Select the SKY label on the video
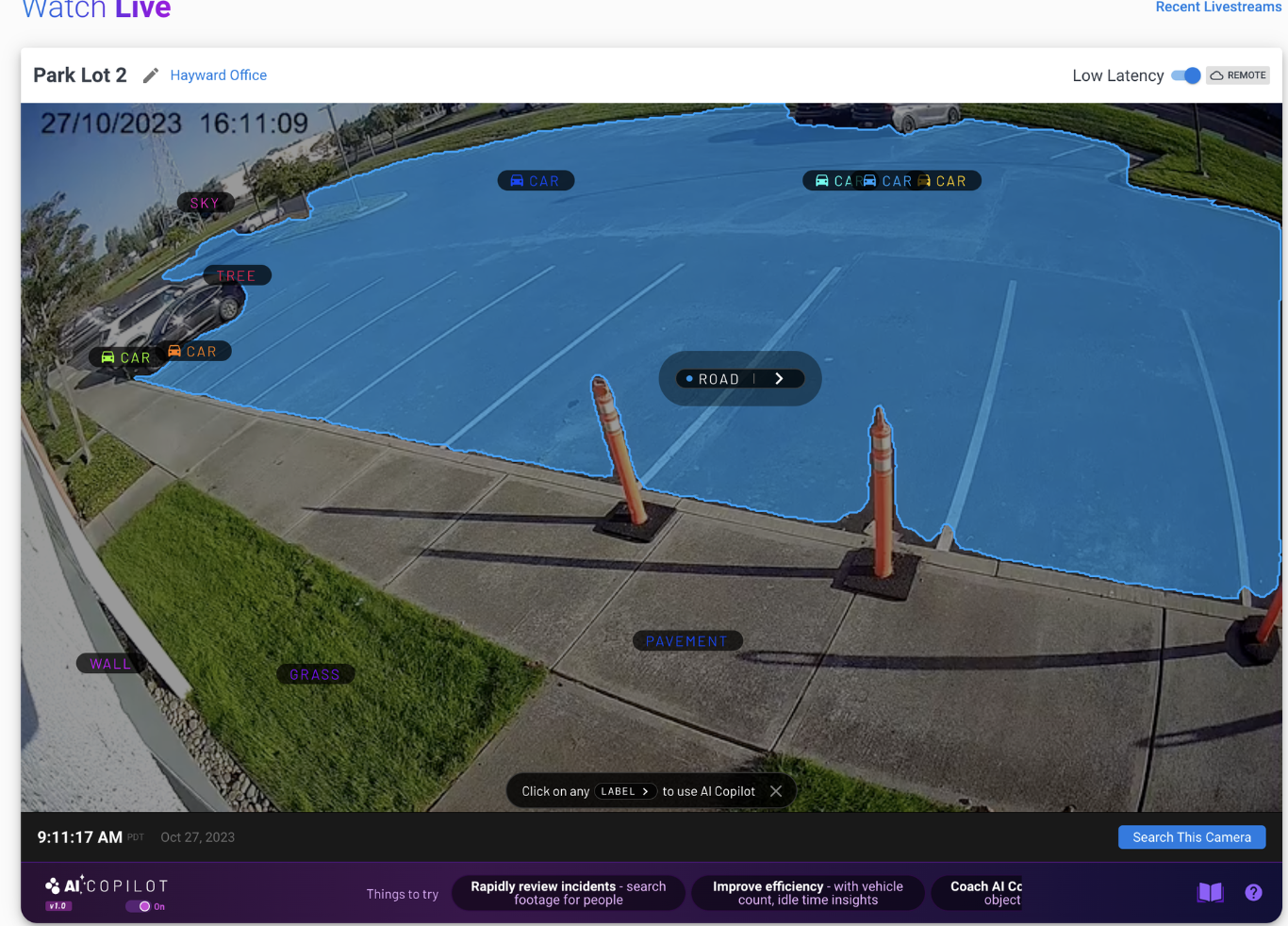 tap(205, 203)
